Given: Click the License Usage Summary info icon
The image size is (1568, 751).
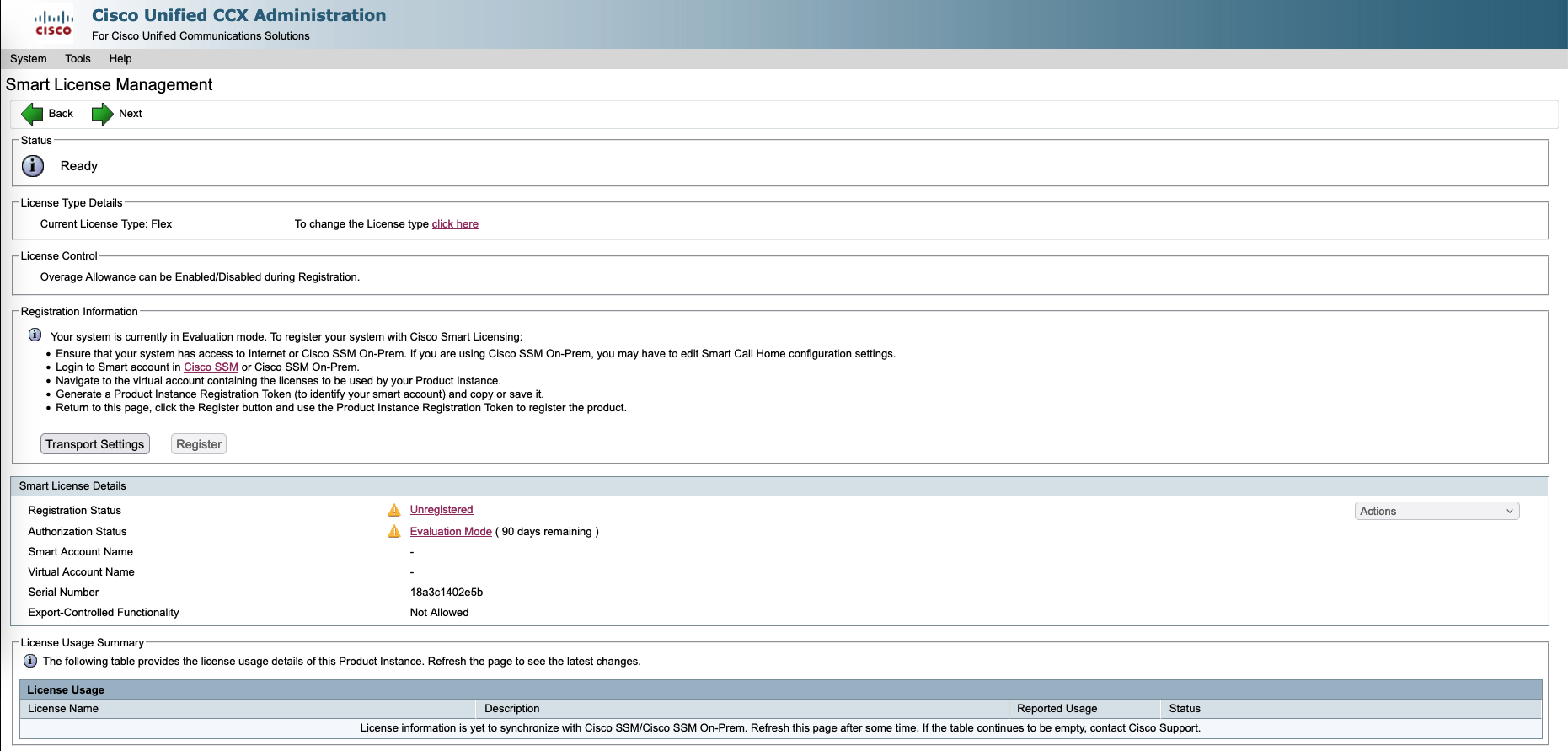Looking at the screenshot, I should click(x=30, y=661).
